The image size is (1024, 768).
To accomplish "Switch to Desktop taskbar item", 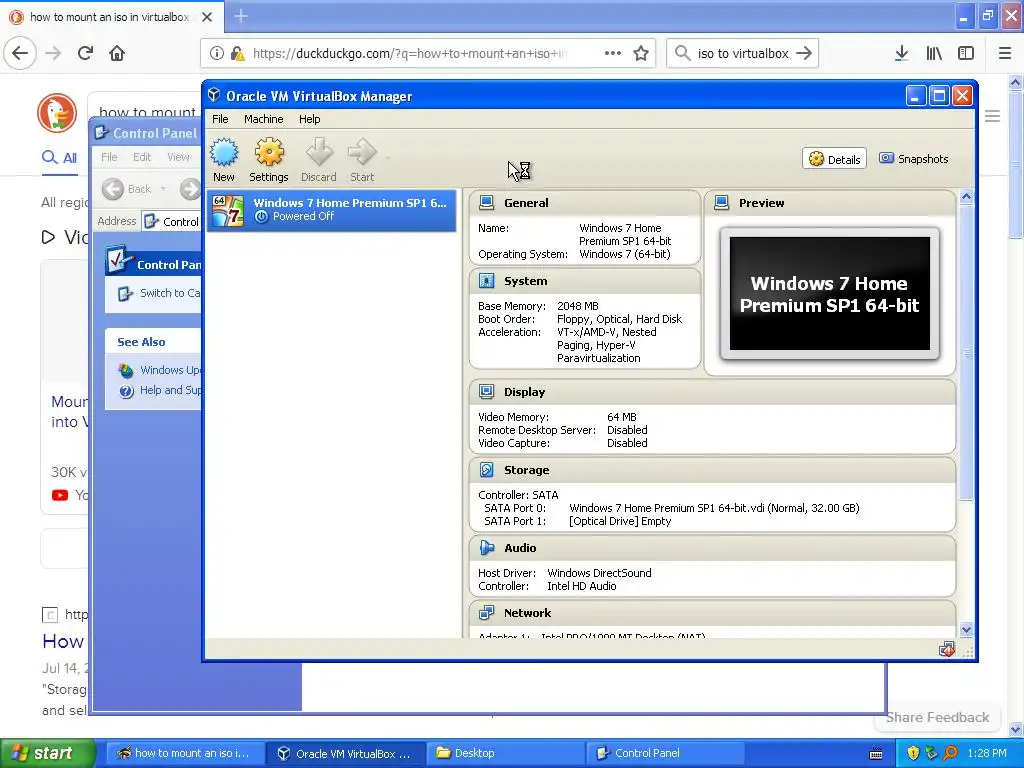I will tap(505, 753).
